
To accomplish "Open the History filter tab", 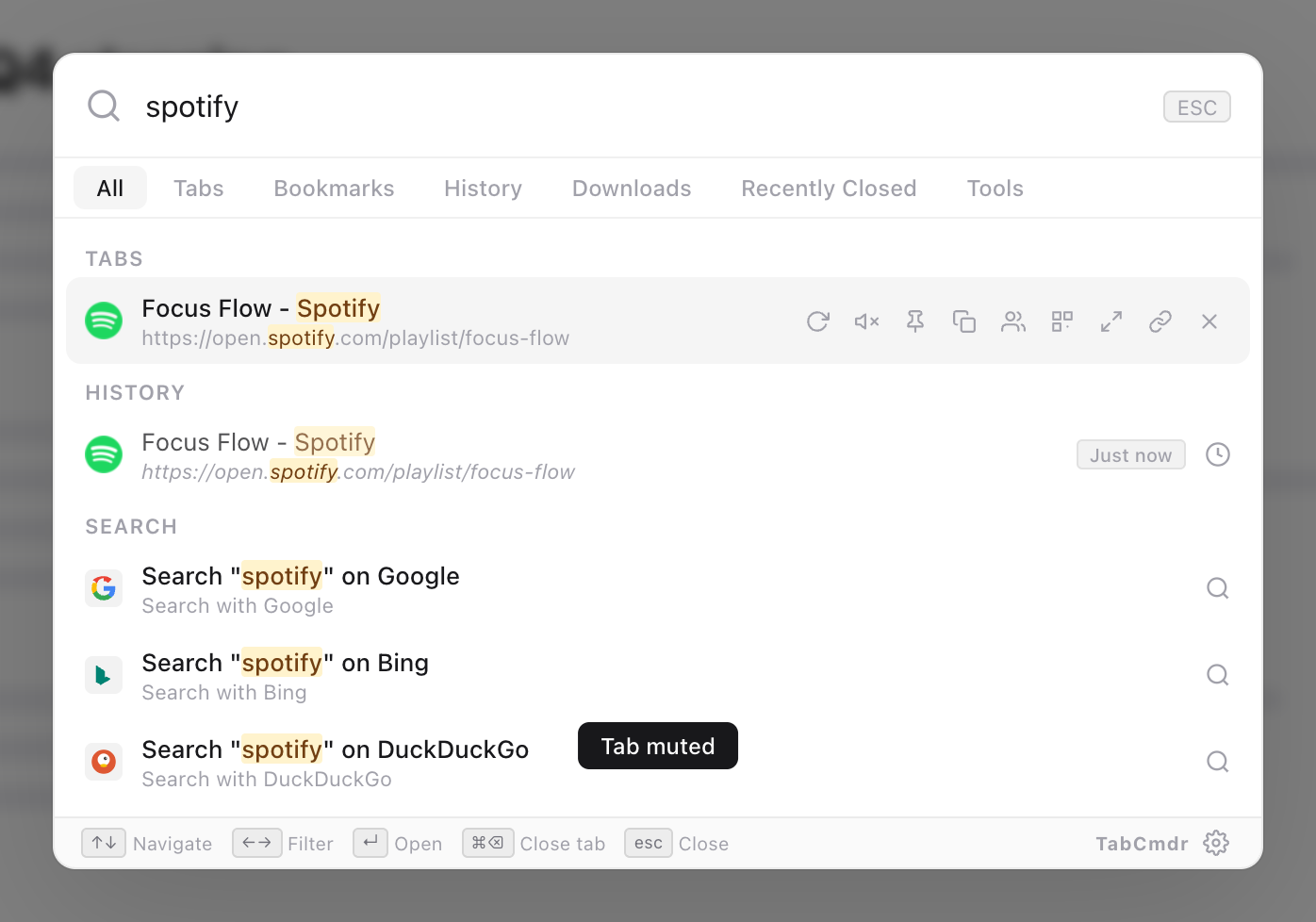I will pyautogui.click(x=483, y=188).
